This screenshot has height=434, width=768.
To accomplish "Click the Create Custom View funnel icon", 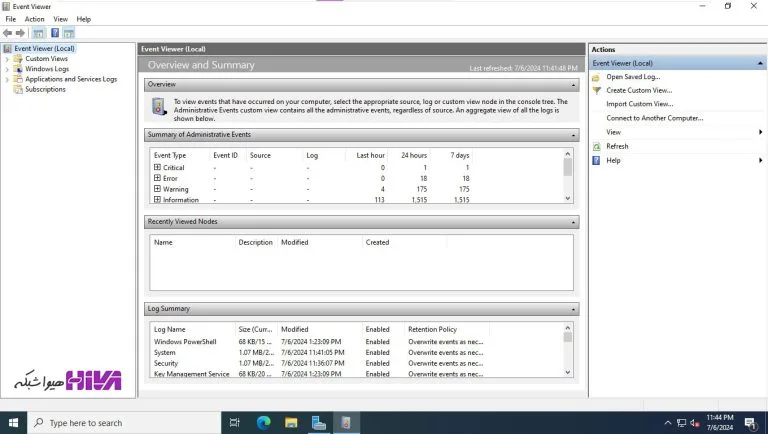I will (596, 91).
